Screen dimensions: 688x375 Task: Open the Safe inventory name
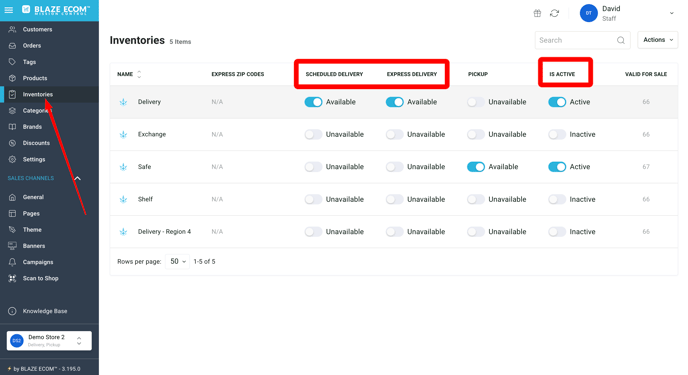pos(144,167)
